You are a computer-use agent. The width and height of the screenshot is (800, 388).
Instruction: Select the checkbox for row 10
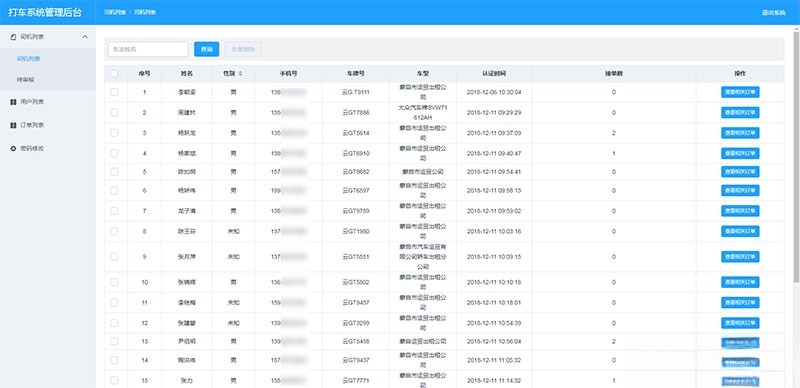coord(114,282)
